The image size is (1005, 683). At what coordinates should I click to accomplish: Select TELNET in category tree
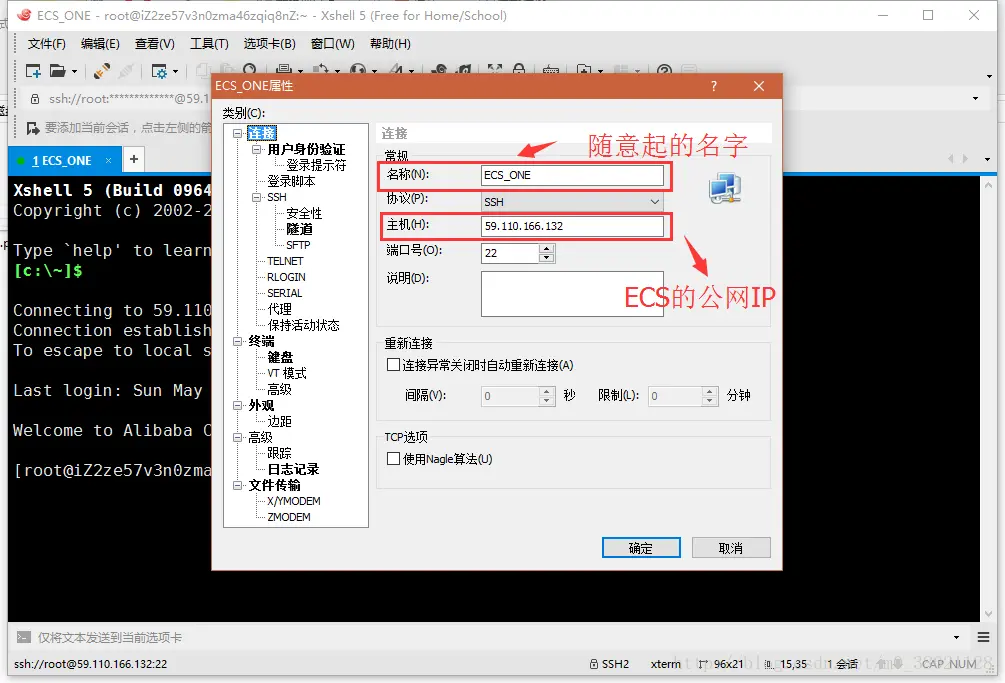pyautogui.click(x=285, y=261)
